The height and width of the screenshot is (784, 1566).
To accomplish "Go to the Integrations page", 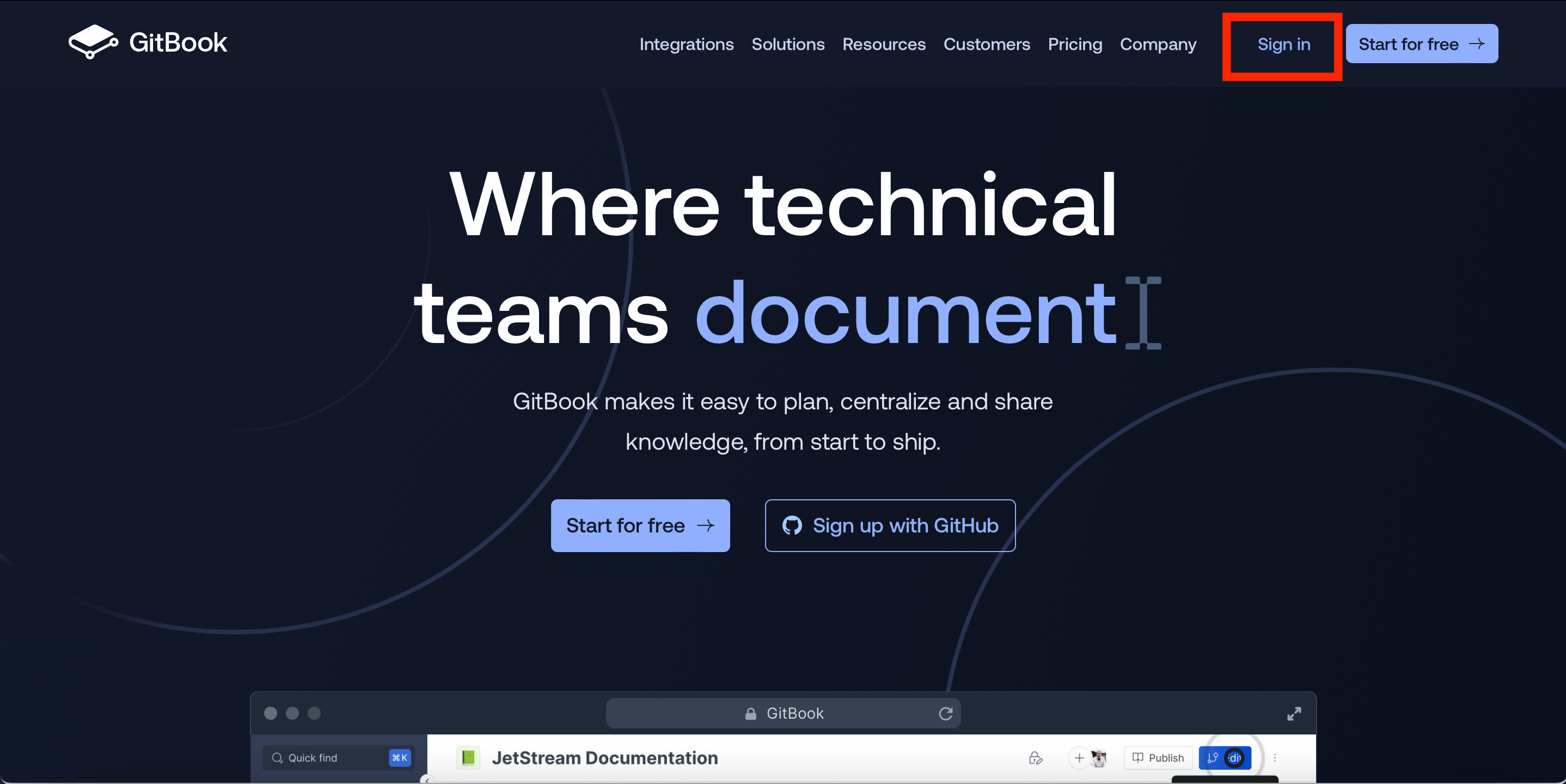I will 686,44.
